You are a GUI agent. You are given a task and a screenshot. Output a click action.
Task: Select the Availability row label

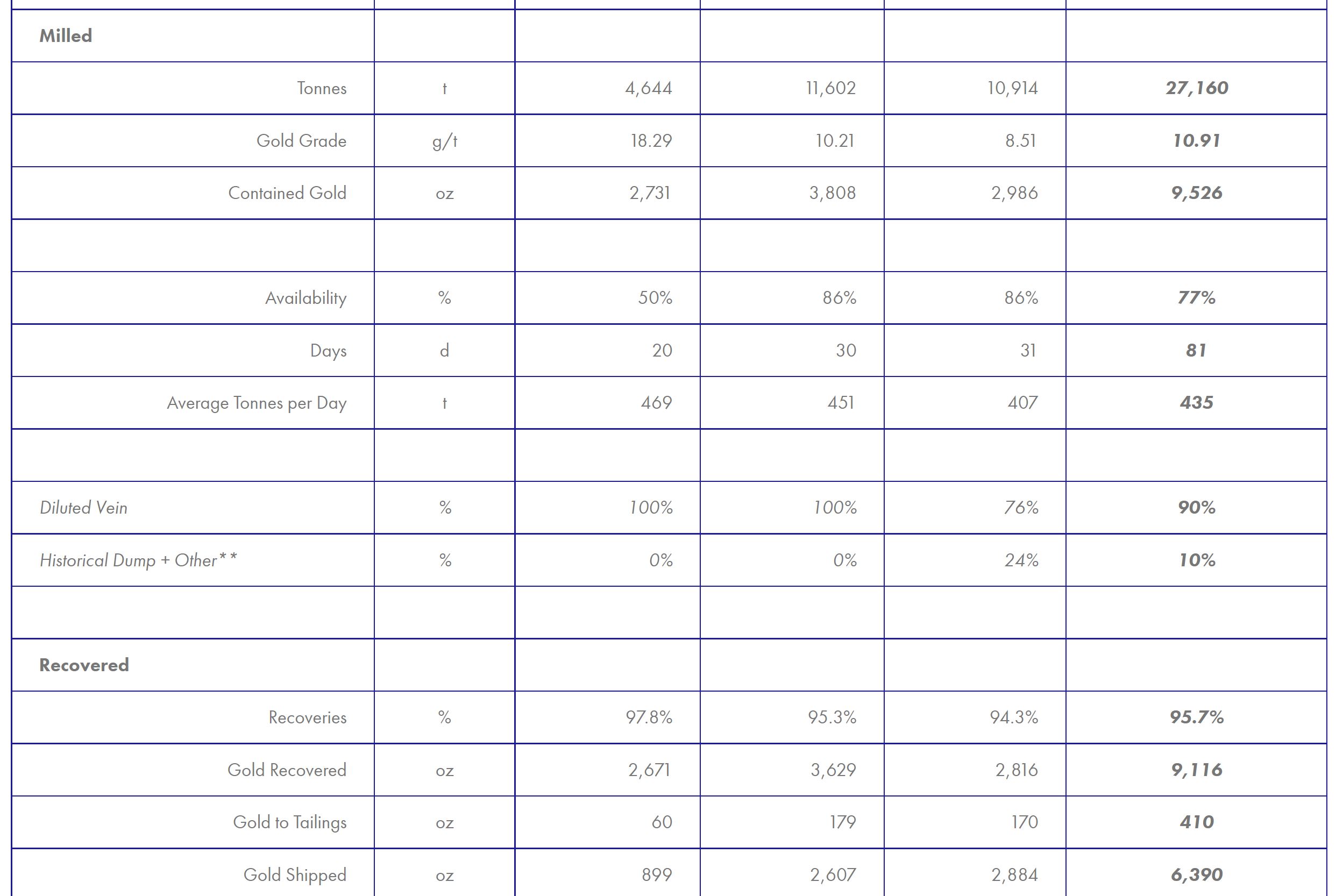[305, 298]
